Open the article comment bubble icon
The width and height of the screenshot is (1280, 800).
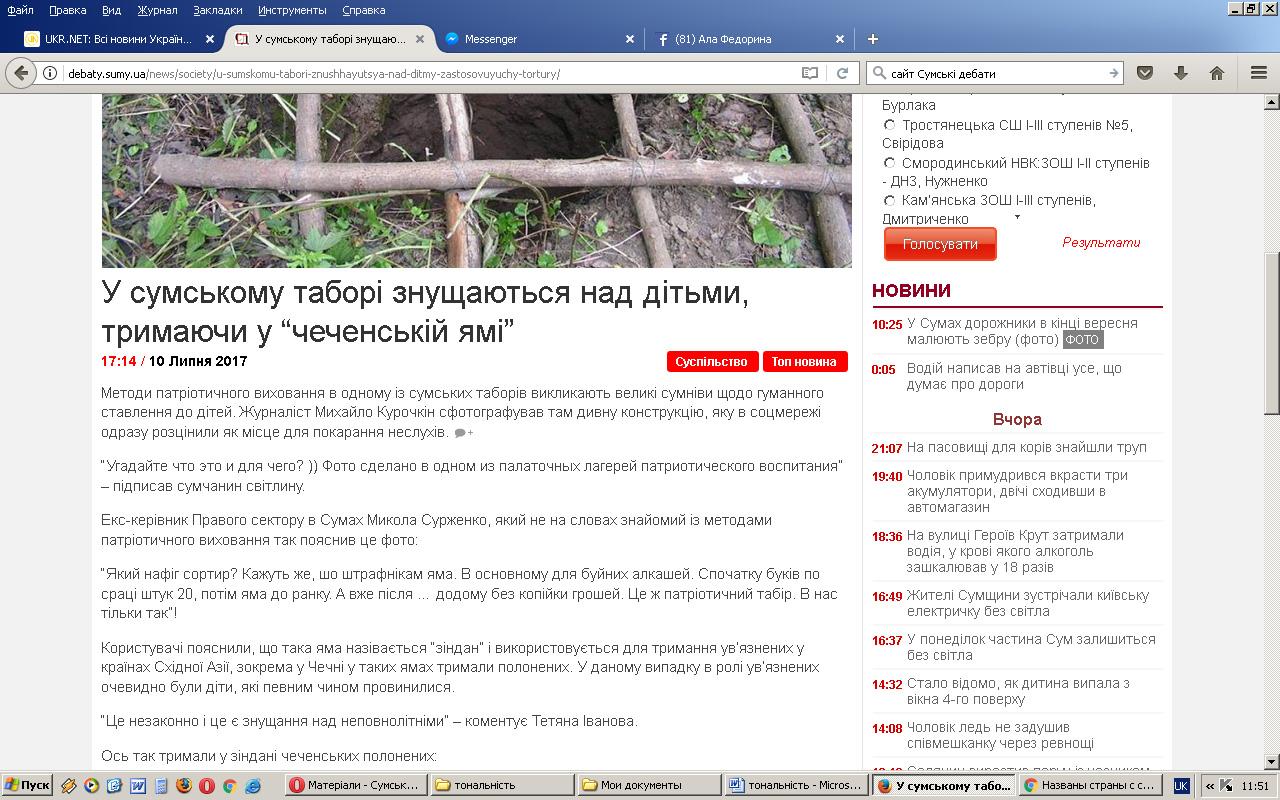point(463,433)
